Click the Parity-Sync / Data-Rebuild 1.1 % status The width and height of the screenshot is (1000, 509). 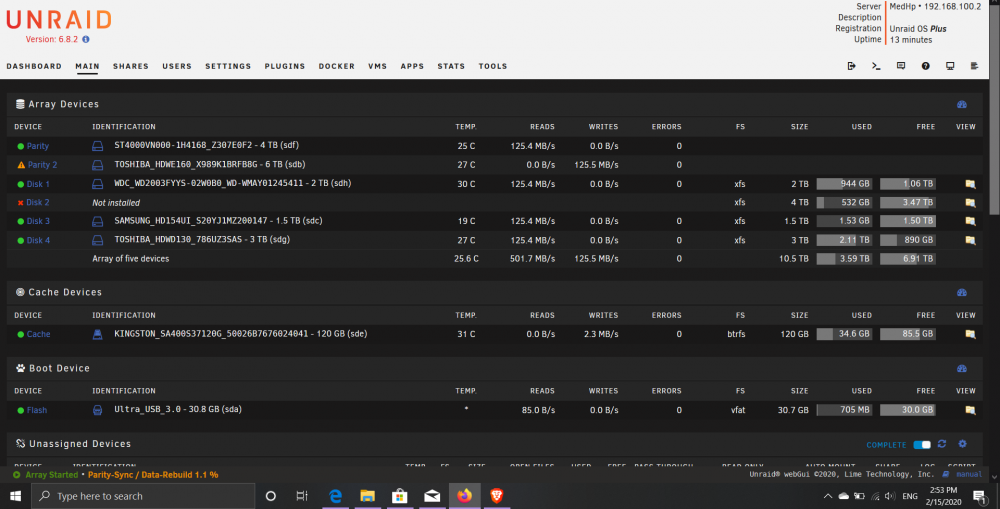(153, 475)
